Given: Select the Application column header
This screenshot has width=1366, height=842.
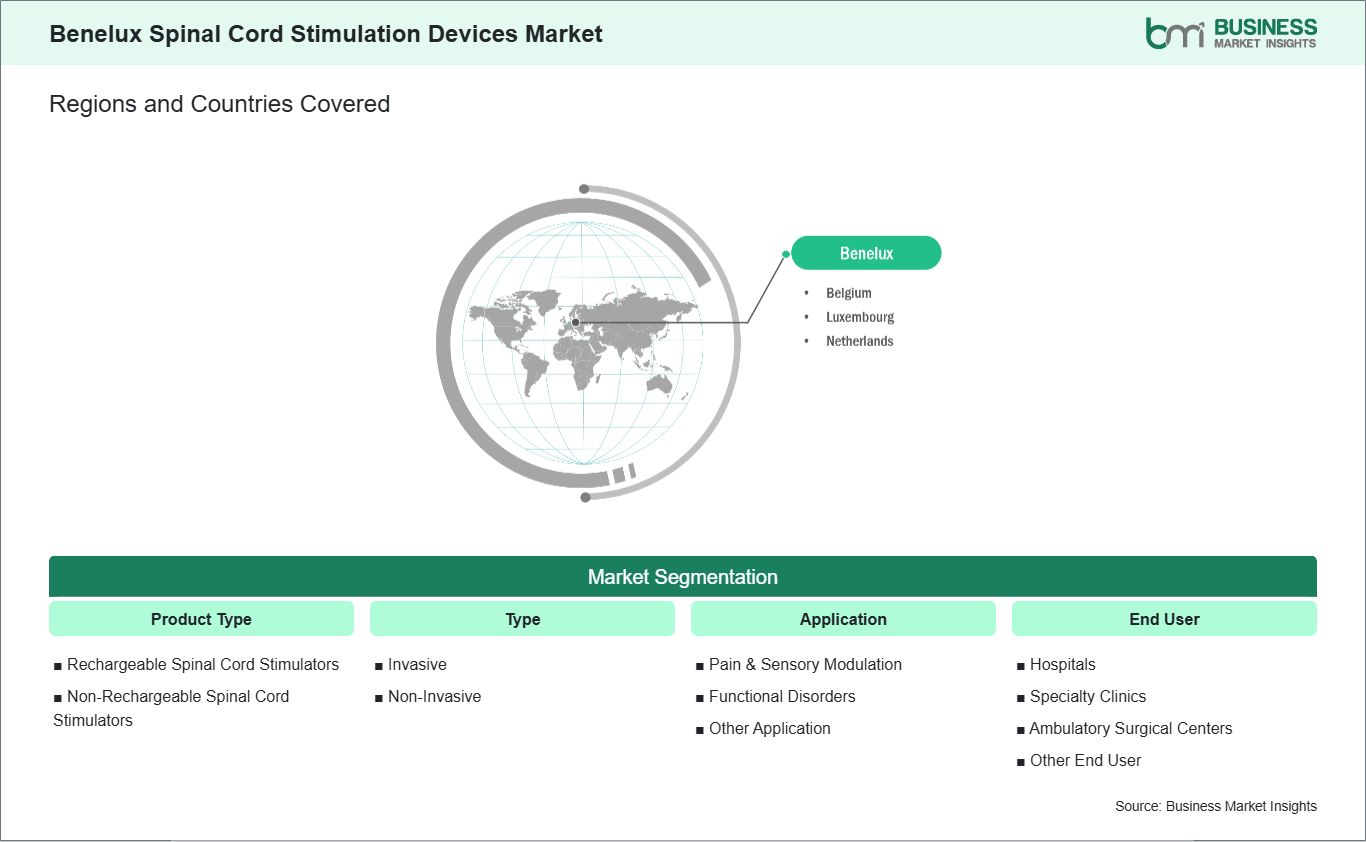Looking at the screenshot, I should click(843, 619).
